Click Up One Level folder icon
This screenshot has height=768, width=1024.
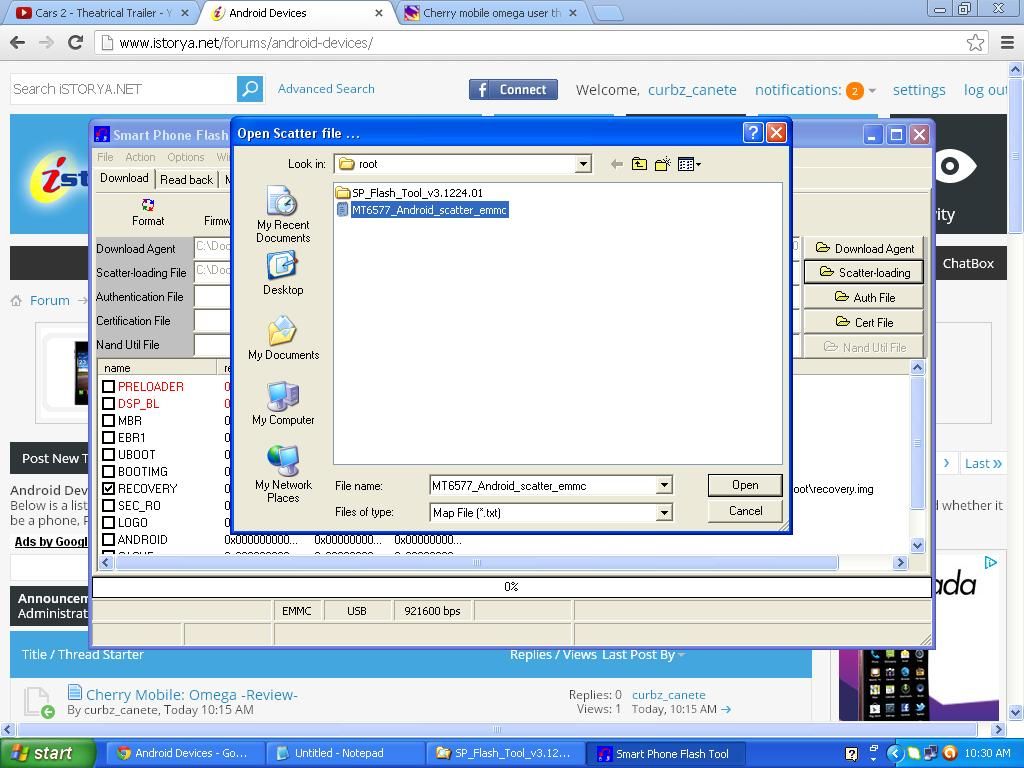639,164
